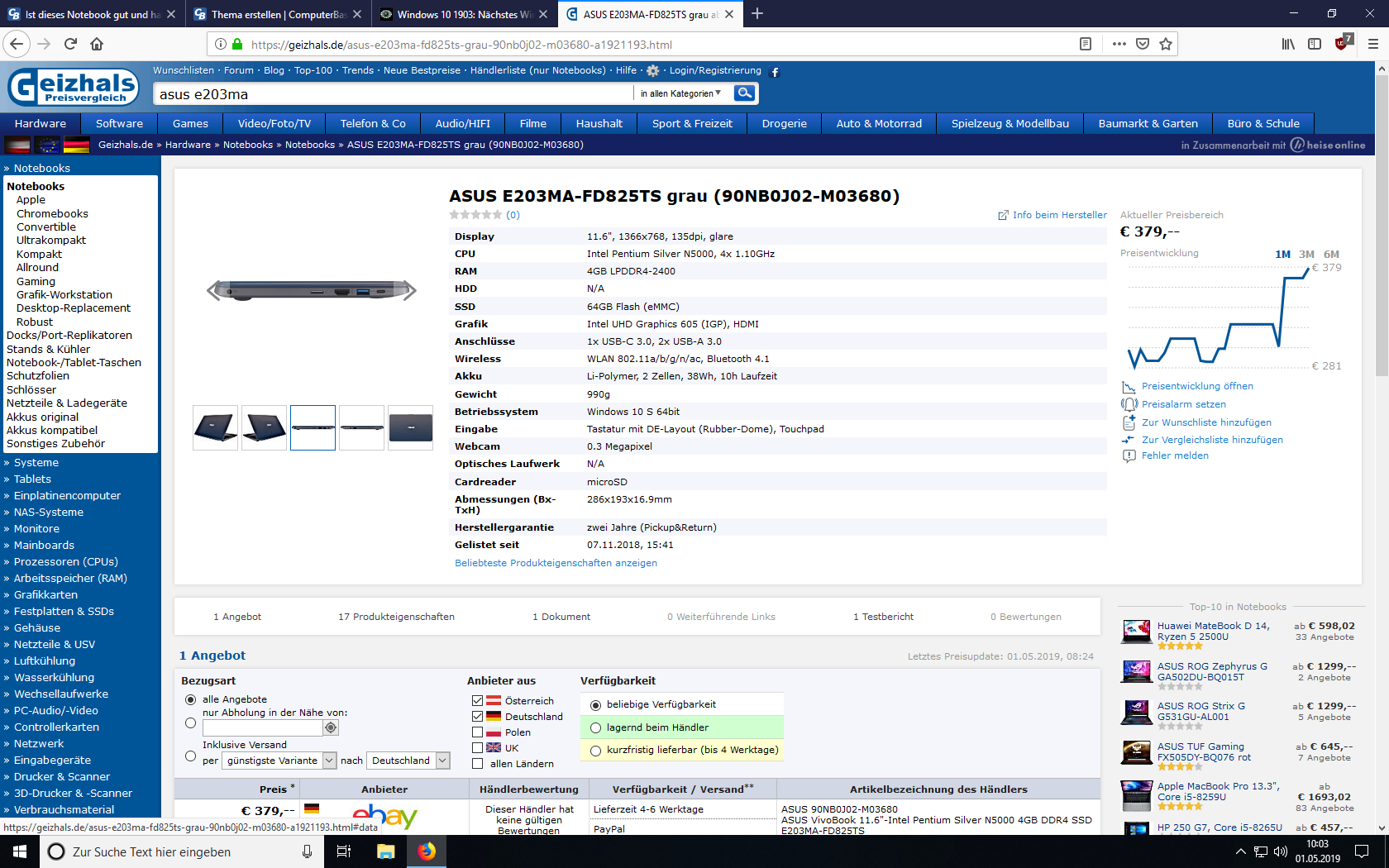This screenshot has width=1389, height=868.
Task: Open Huawei MateBook D 14 listing
Action: [x=1214, y=632]
